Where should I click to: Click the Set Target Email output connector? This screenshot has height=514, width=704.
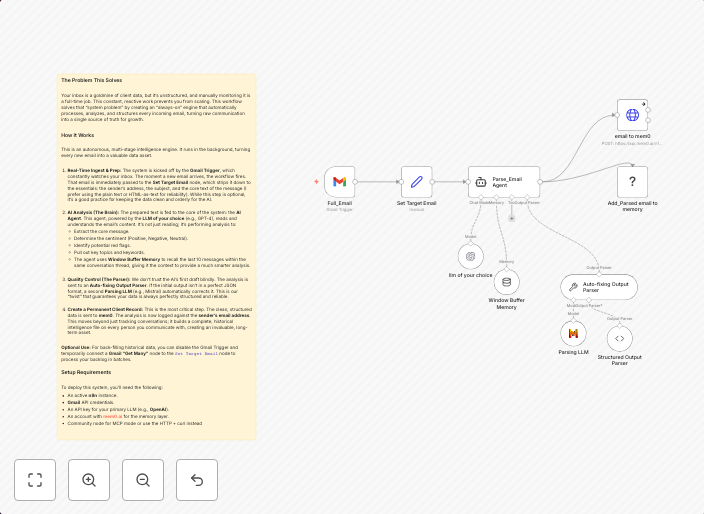pos(432,182)
